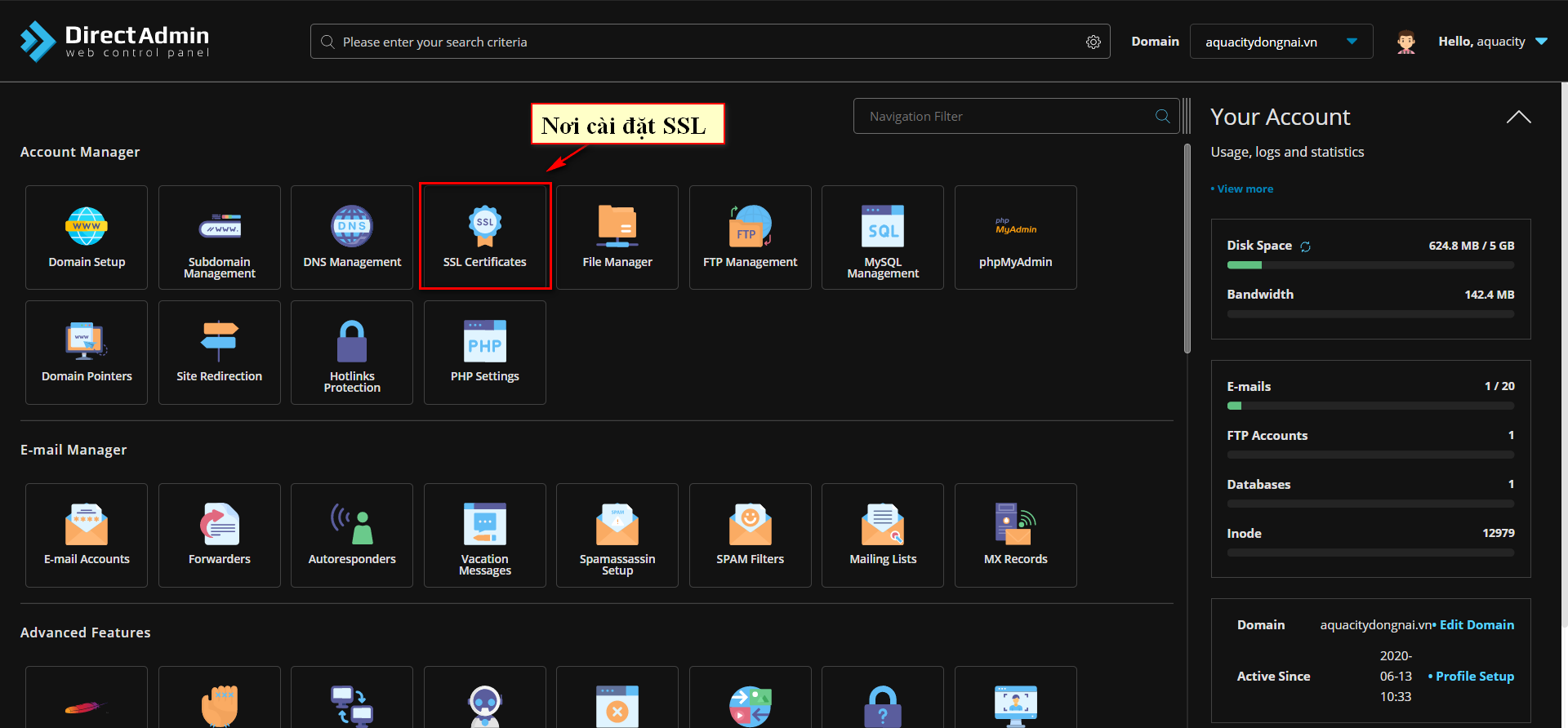Image resolution: width=1568 pixels, height=728 pixels.
Task: Click the E-mail Manager heading
Action: (73, 450)
